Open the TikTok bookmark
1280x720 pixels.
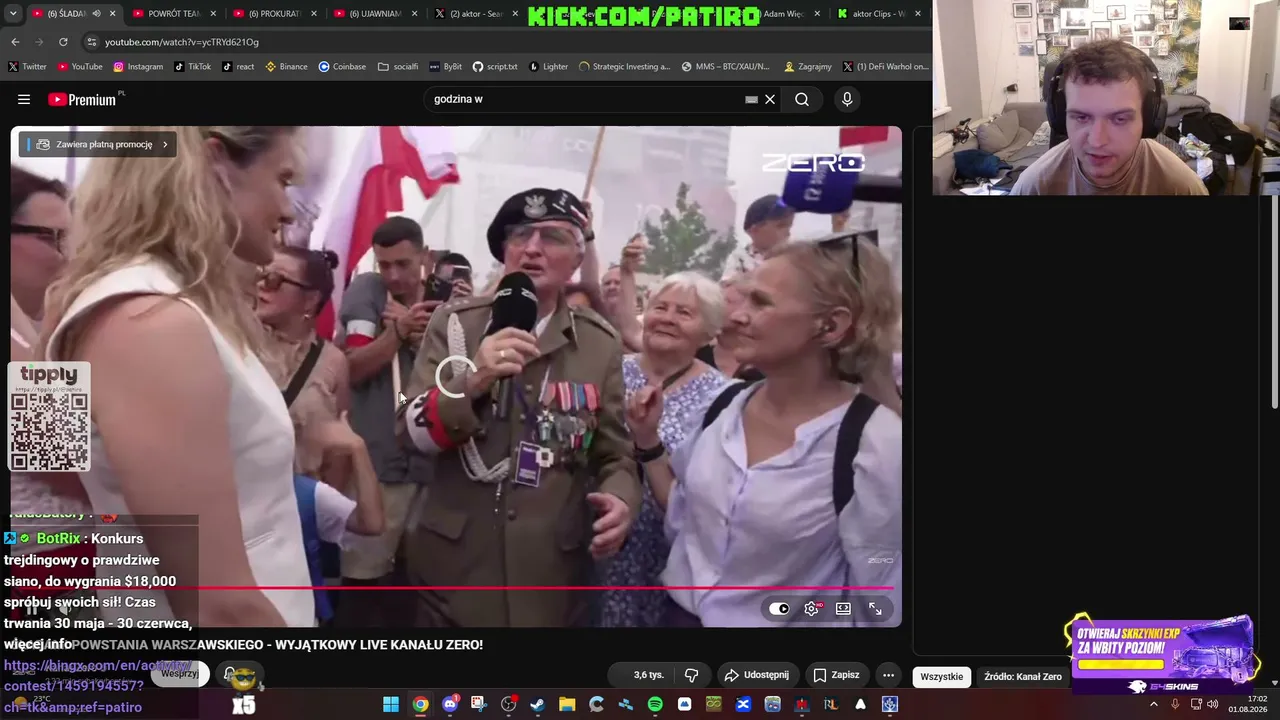coord(192,67)
